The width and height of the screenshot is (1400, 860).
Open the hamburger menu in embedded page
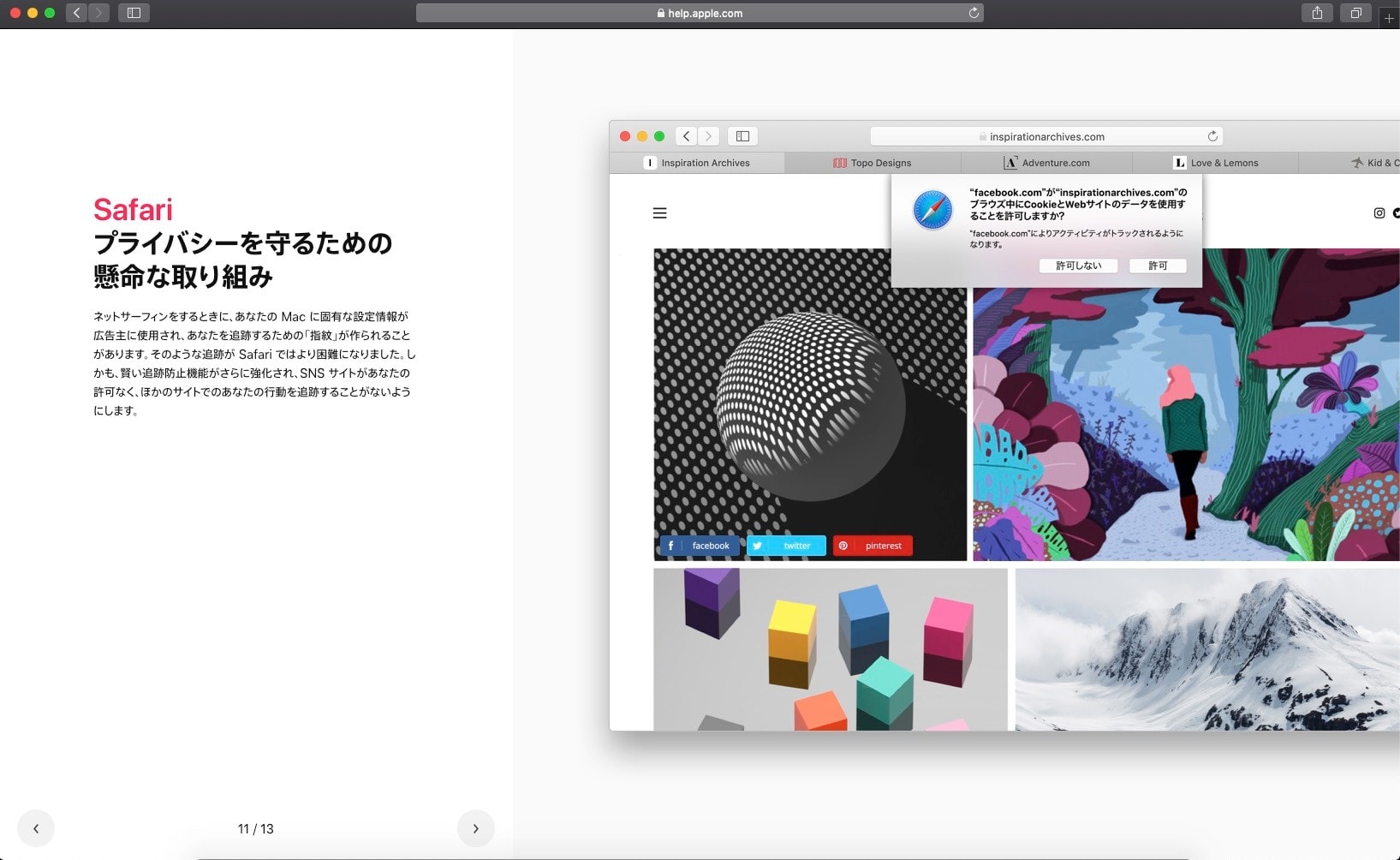[659, 213]
